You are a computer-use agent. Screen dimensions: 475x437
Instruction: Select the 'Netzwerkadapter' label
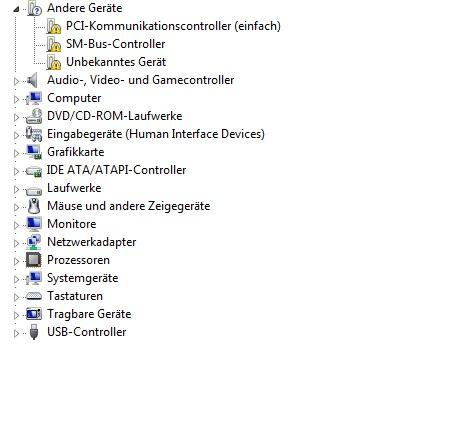coord(92,242)
